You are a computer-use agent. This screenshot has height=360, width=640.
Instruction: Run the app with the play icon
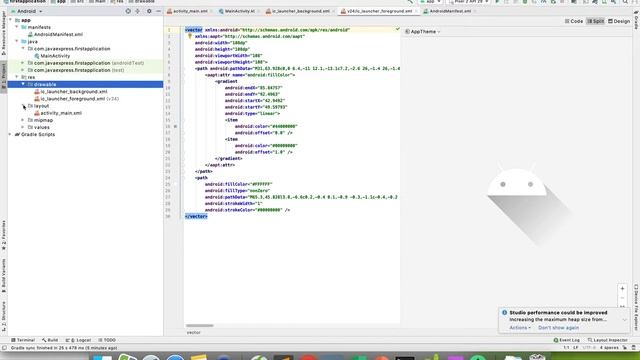(x=497, y=2)
